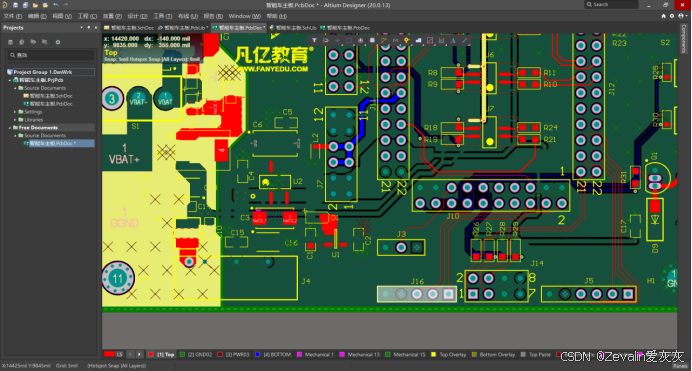The width and height of the screenshot is (692, 371).
Task: Open the 文件 (F) menu
Action: pyautogui.click(x=12, y=16)
